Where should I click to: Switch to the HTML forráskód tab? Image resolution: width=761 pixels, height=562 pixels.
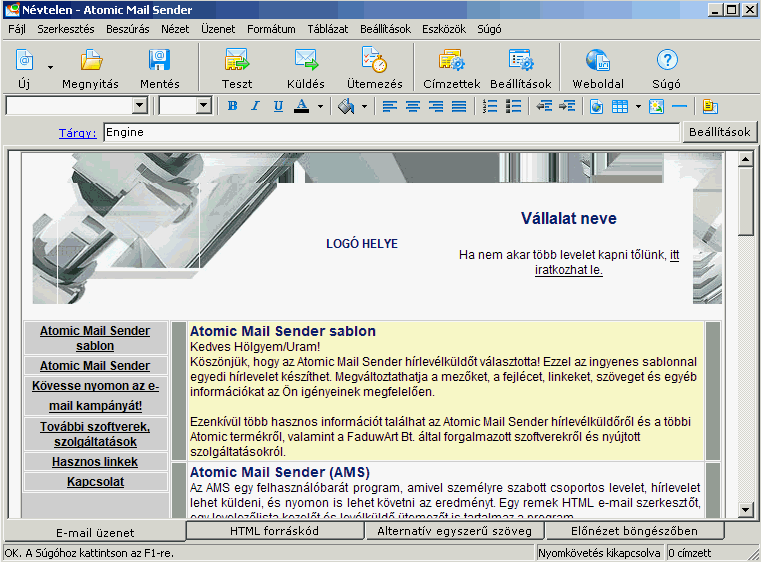pyautogui.click(x=274, y=531)
